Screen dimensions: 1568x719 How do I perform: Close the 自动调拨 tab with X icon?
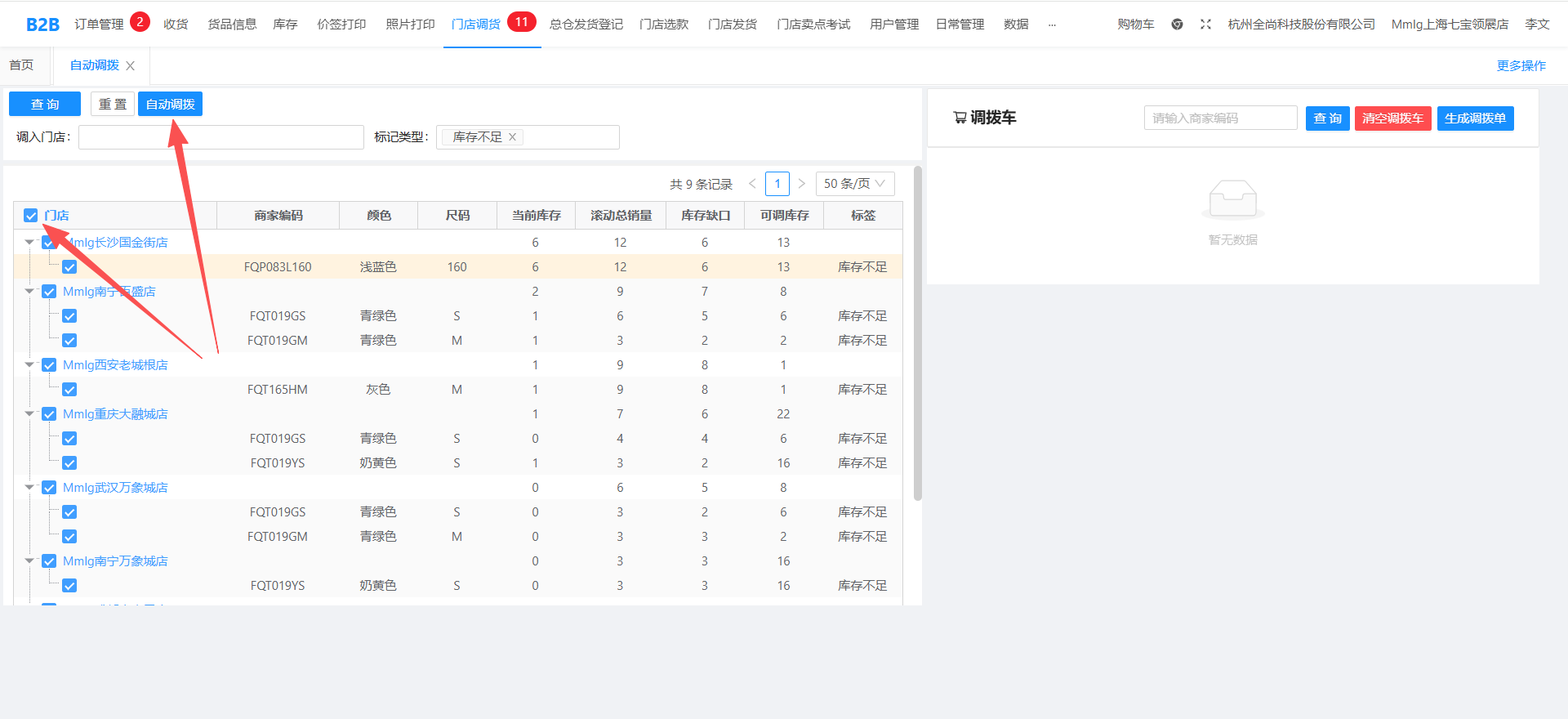pyautogui.click(x=131, y=66)
